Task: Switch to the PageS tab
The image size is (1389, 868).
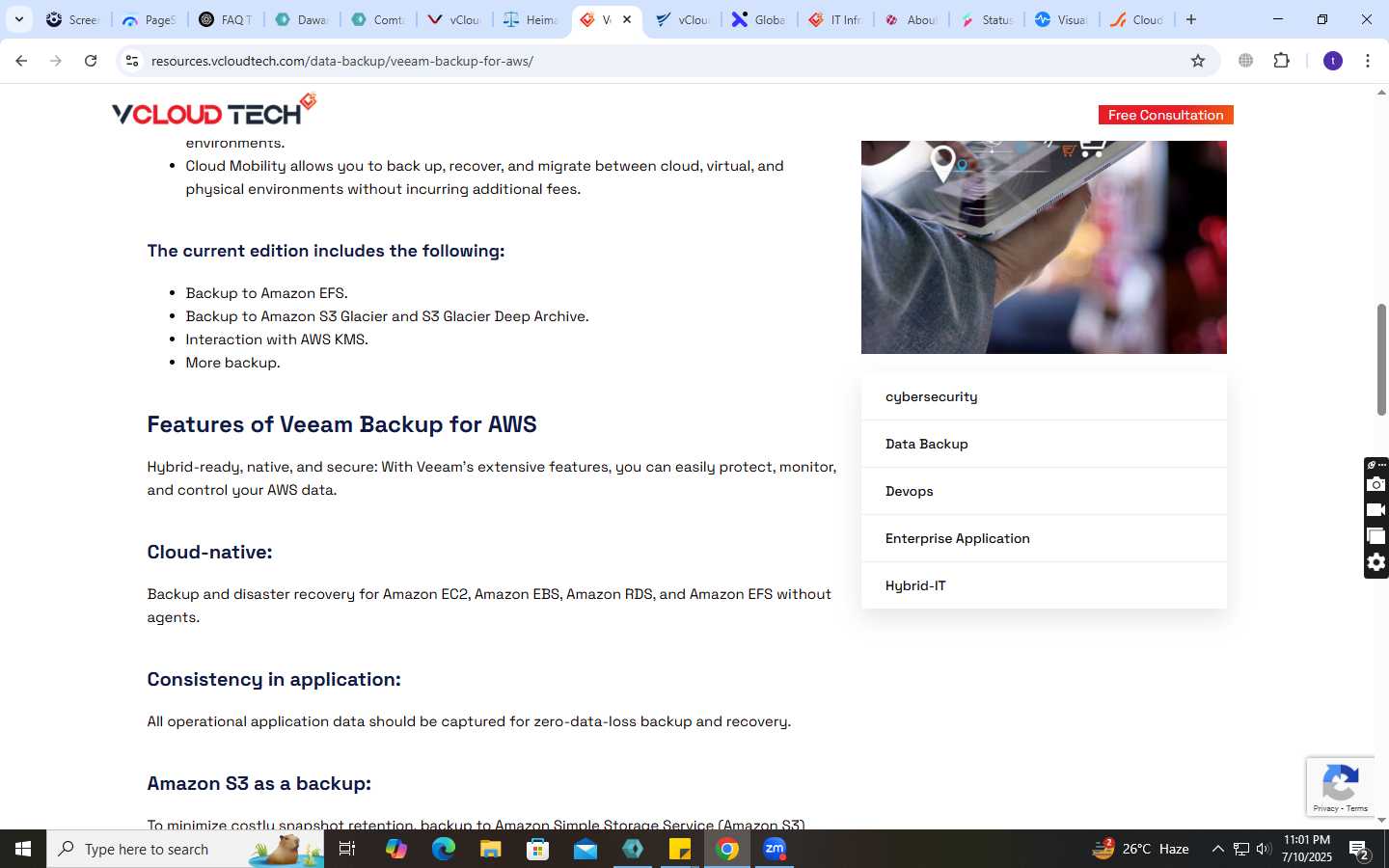Action: pos(149,19)
